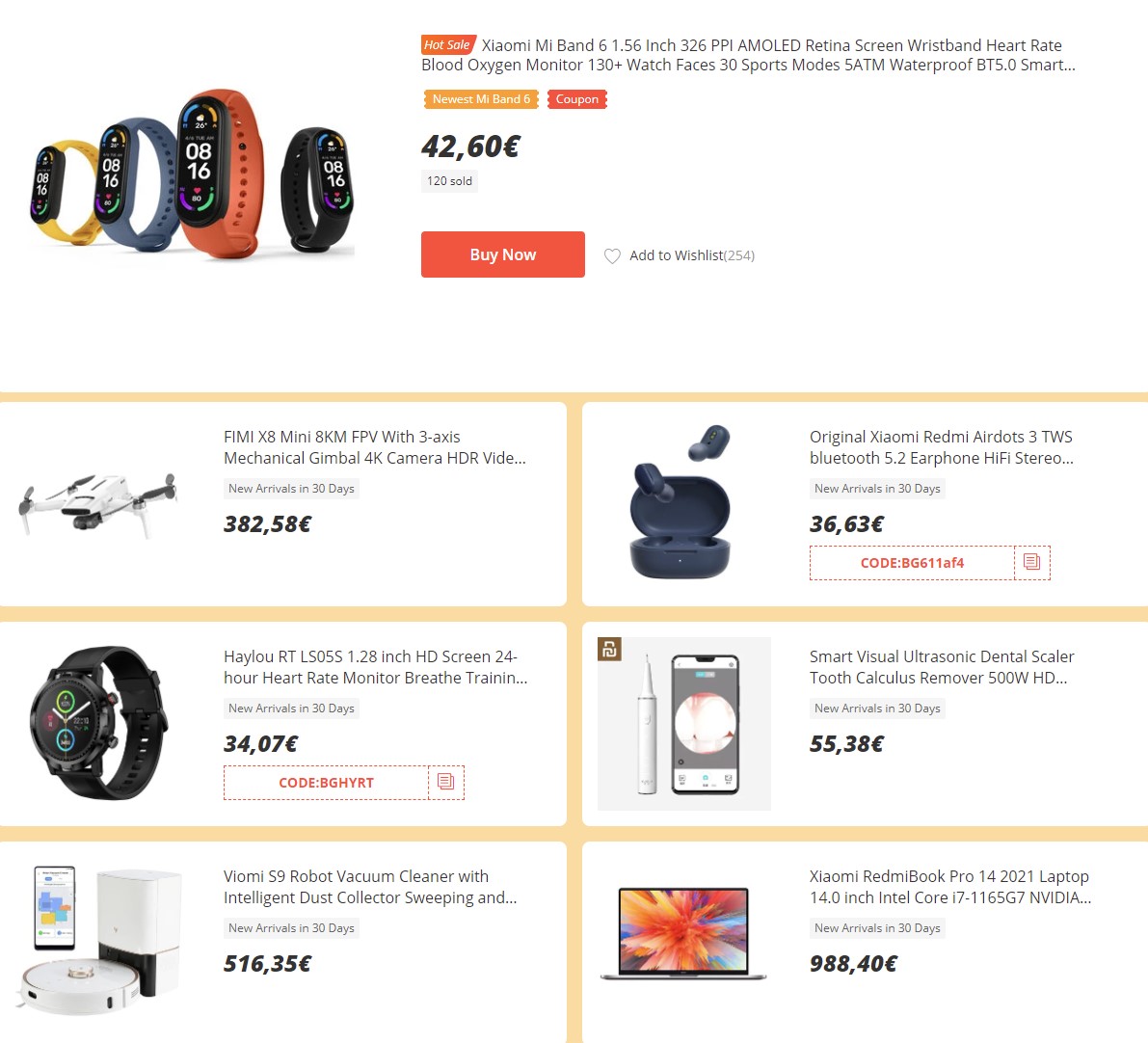This screenshot has height=1043, width=1148.
Task: Click the wishlist heart icon
Action: click(x=612, y=255)
